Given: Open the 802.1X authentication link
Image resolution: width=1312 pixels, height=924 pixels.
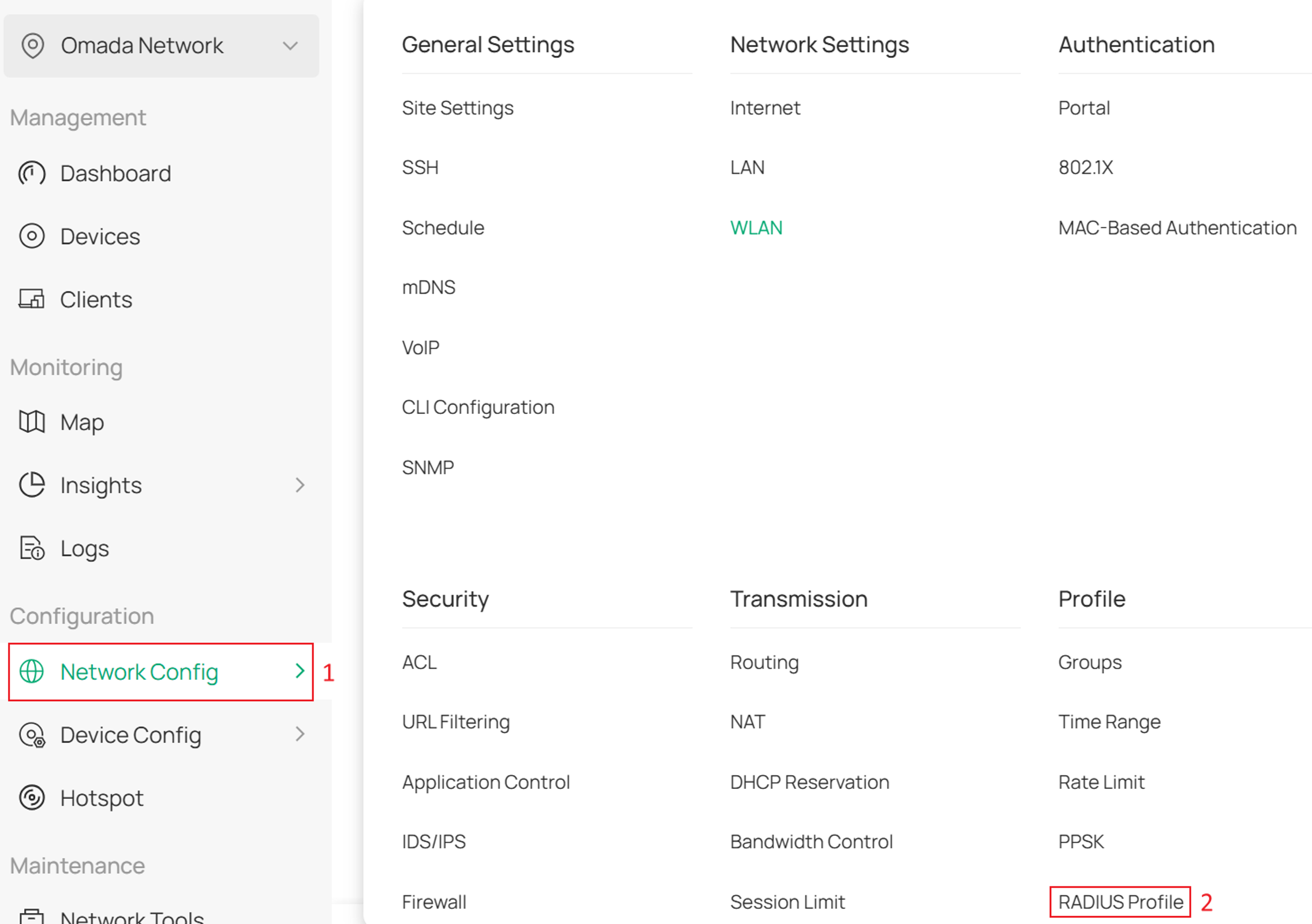Looking at the screenshot, I should point(1085,167).
